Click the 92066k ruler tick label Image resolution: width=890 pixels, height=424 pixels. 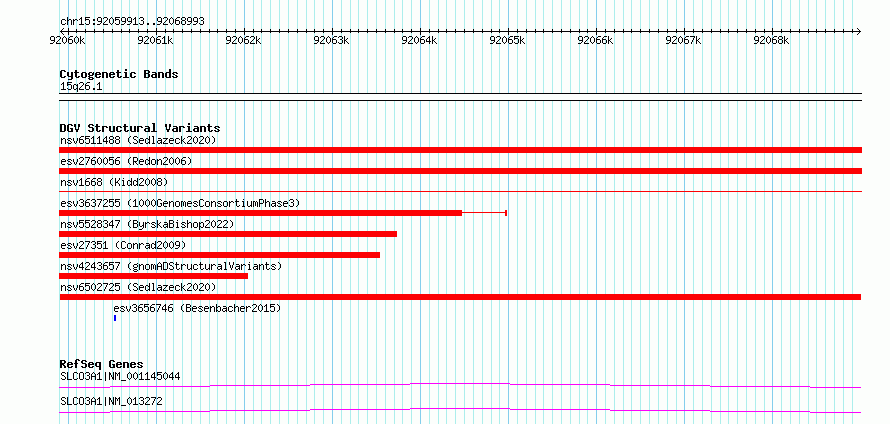pos(595,41)
